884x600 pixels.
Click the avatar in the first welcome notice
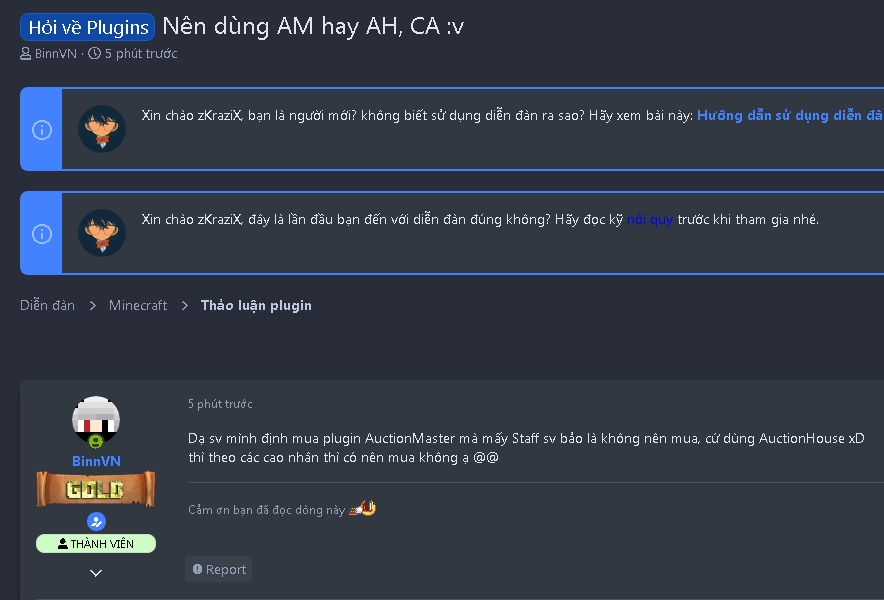102,129
